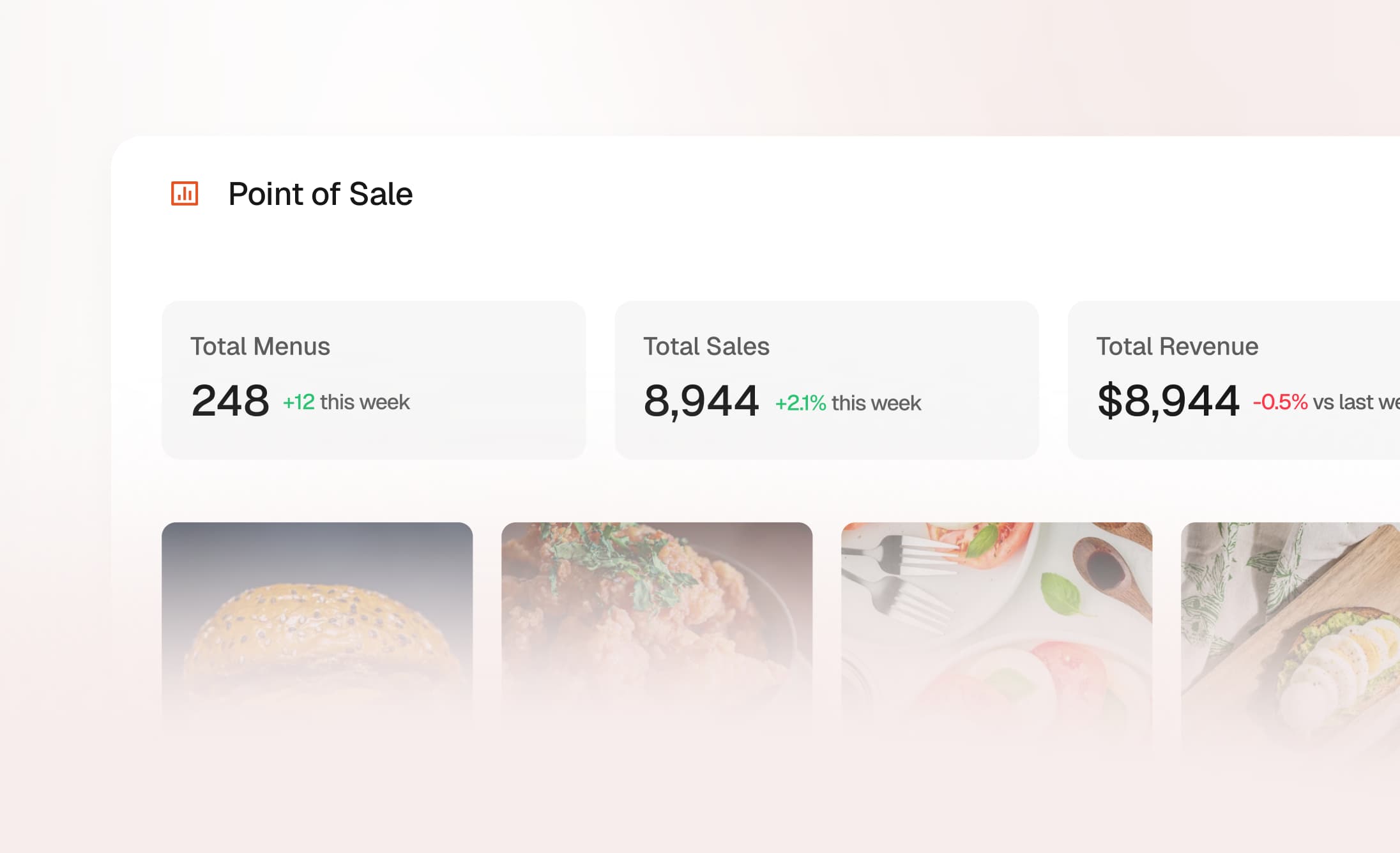This screenshot has height=853, width=1400.
Task: Click the $8,944 revenue amount
Action: [1168, 401]
